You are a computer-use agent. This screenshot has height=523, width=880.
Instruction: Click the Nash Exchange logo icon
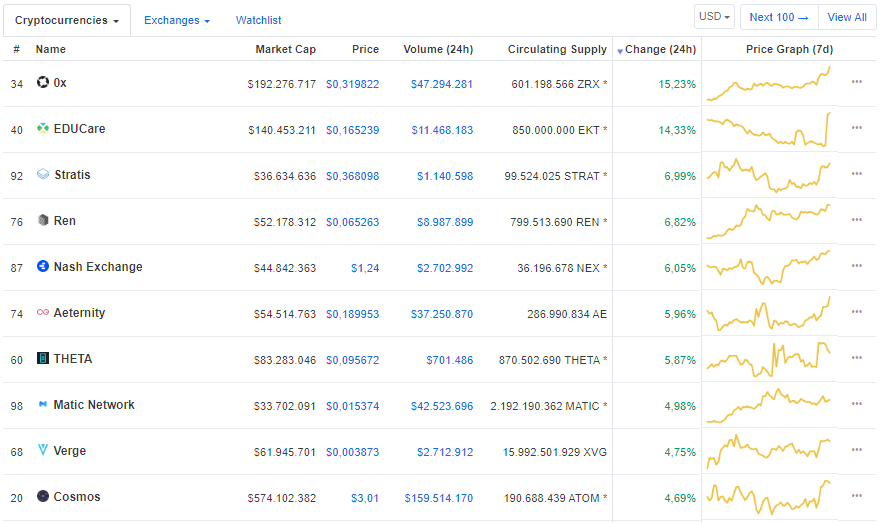[x=43, y=267]
